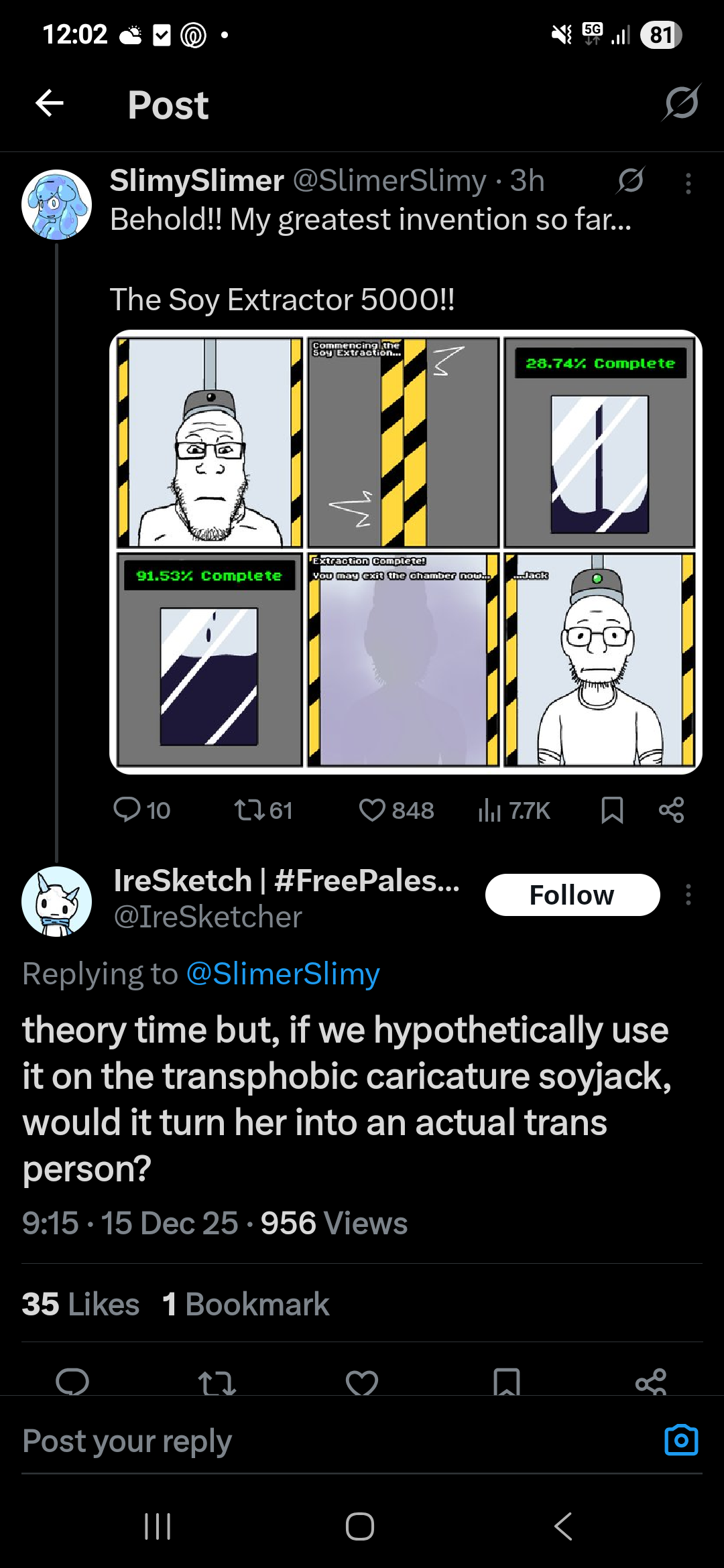Attach a photo using the camera icon
Screen dimensions: 724x1568
(x=680, y=1440)
